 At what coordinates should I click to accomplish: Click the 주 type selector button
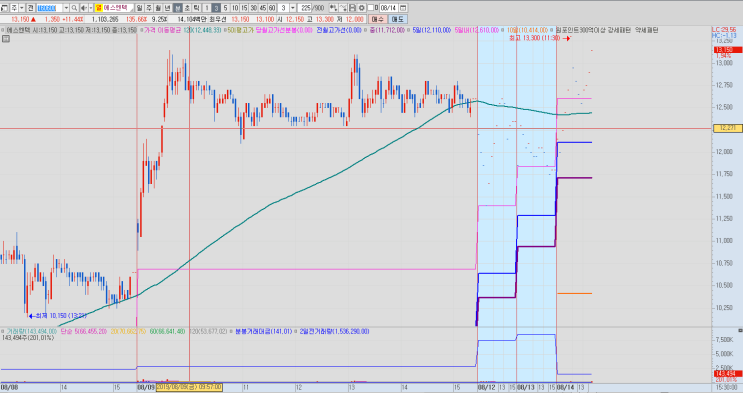[14, 8]
